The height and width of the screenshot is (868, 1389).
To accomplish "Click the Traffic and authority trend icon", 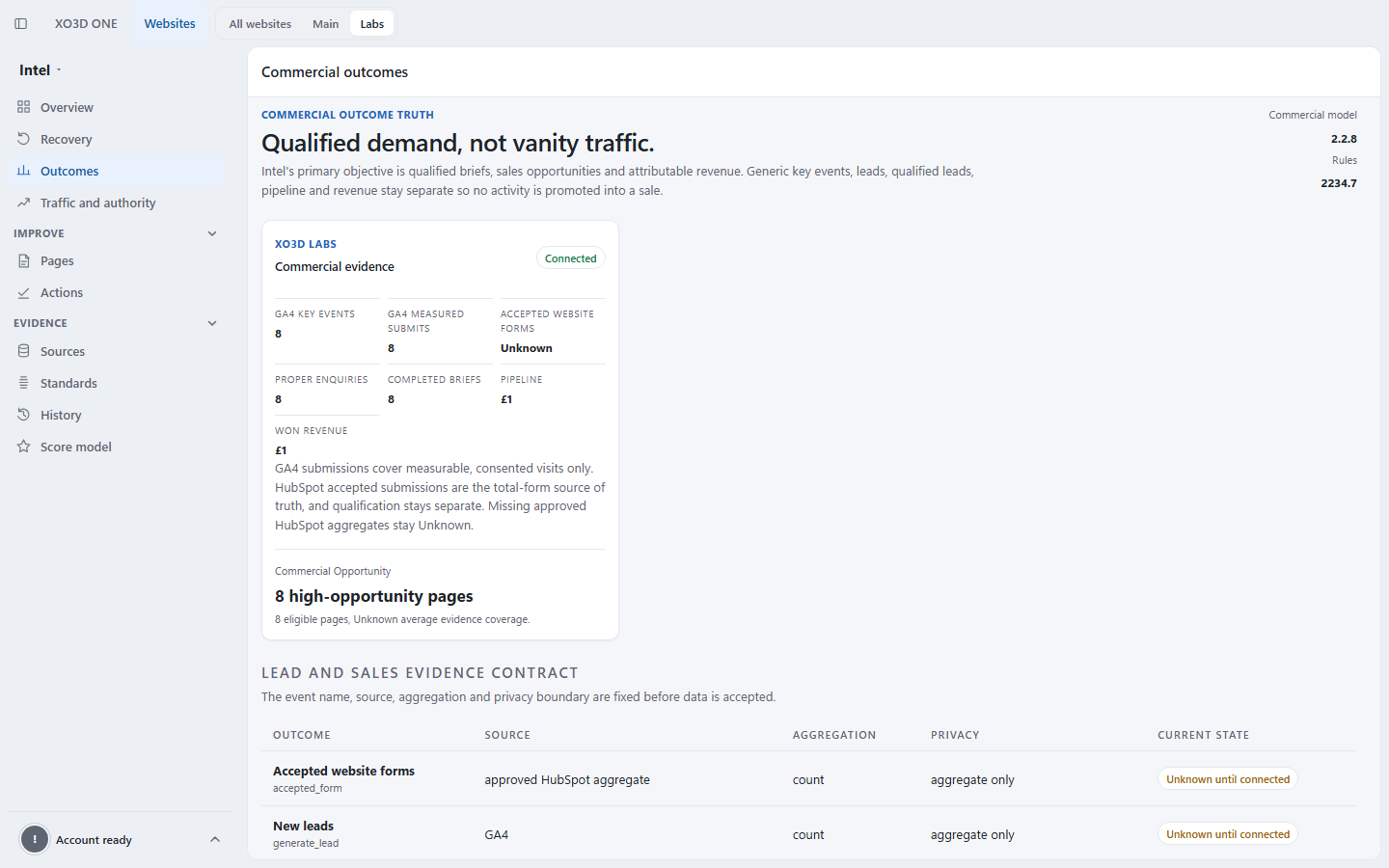I will pos(24,203).
